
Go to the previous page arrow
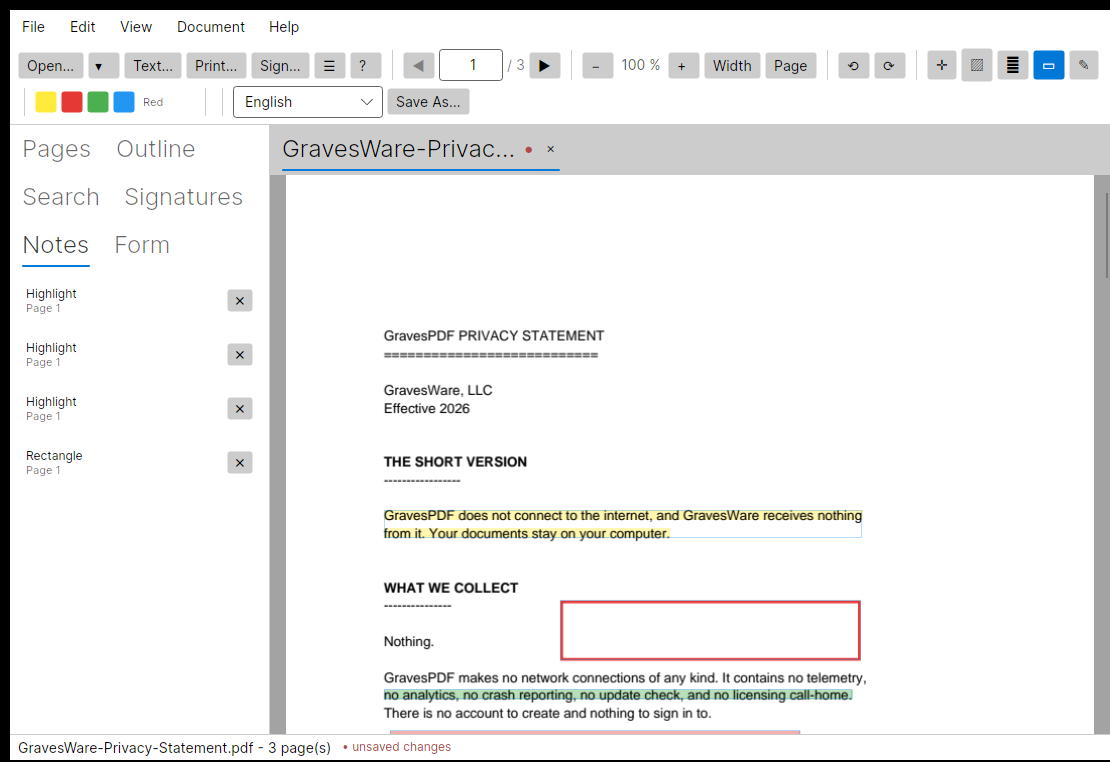(x=418, y=66)
